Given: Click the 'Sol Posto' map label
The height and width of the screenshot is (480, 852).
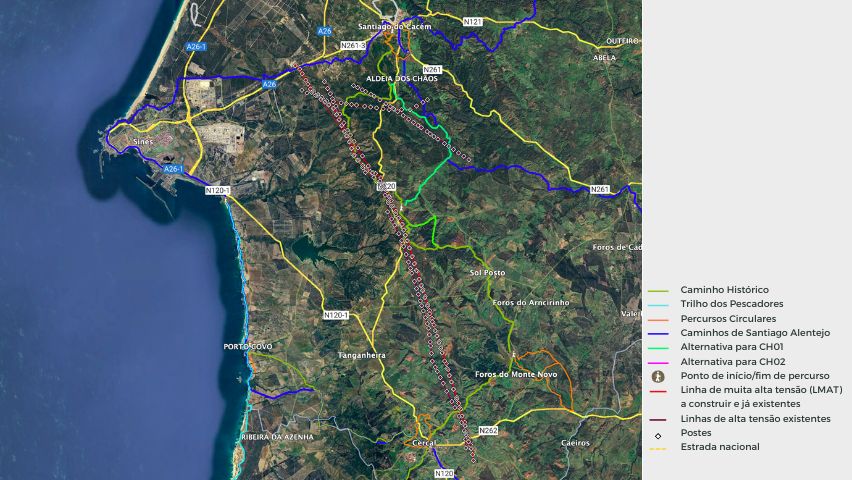Looking at the screenshot, I should point(487,272).
